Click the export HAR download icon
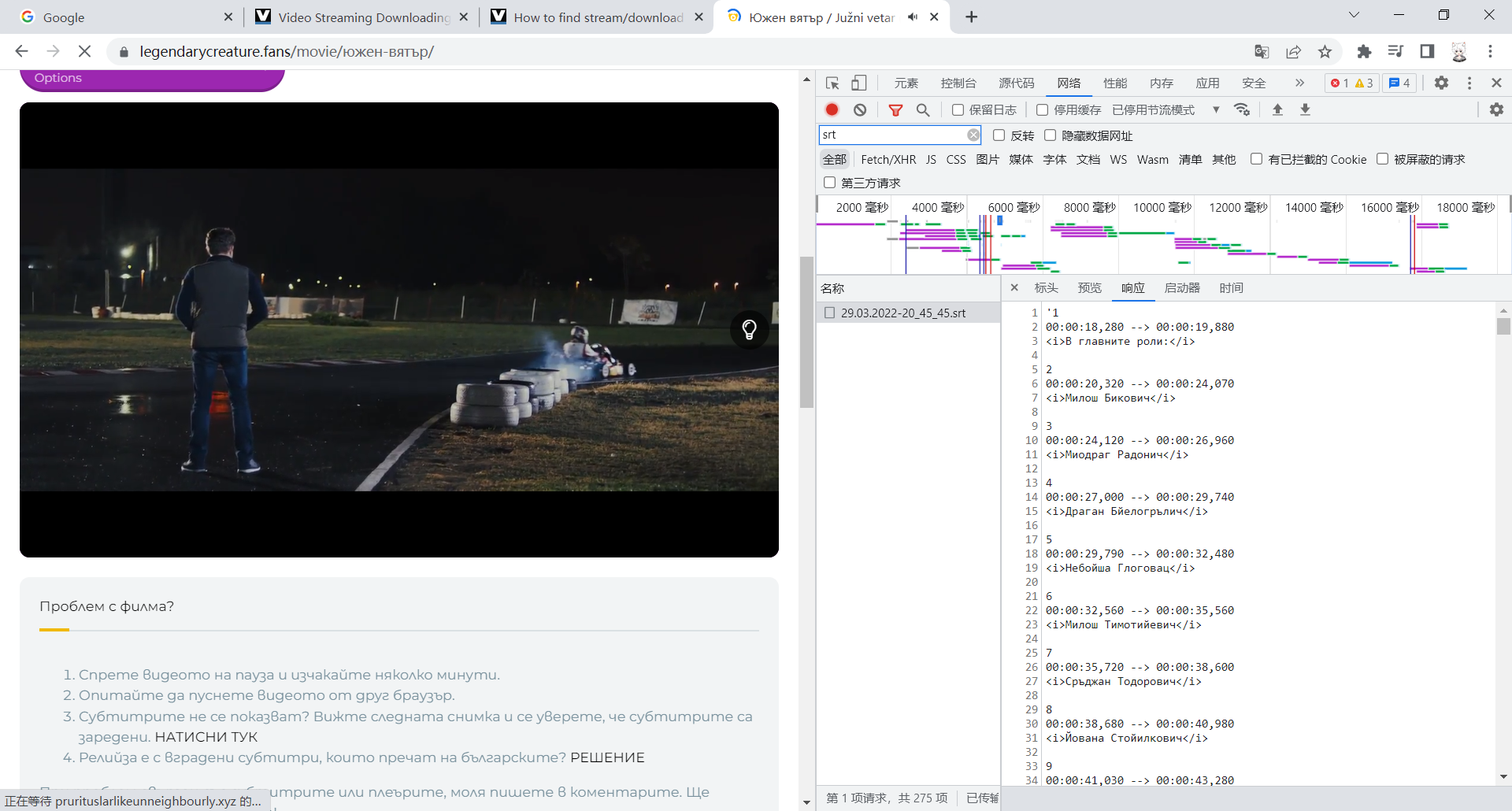 pos(1305,110)
